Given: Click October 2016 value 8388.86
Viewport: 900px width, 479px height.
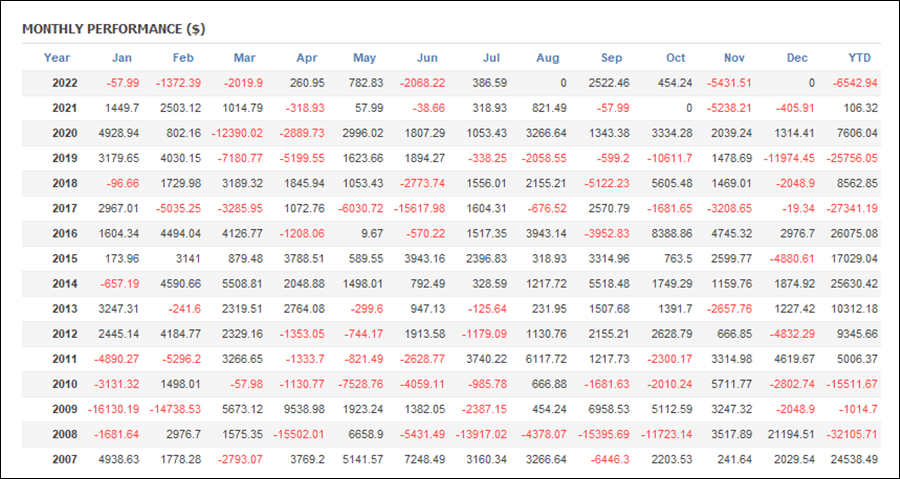Looking at the screenshot, I should pyautogui.click(x=673, y=234).
